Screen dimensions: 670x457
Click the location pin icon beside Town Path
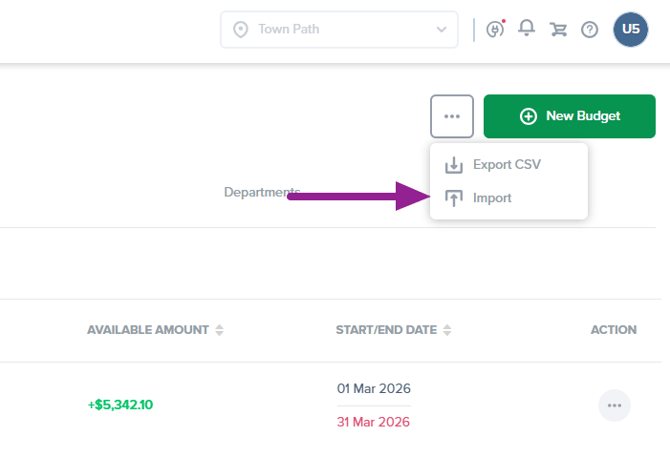tap(240, 29)
